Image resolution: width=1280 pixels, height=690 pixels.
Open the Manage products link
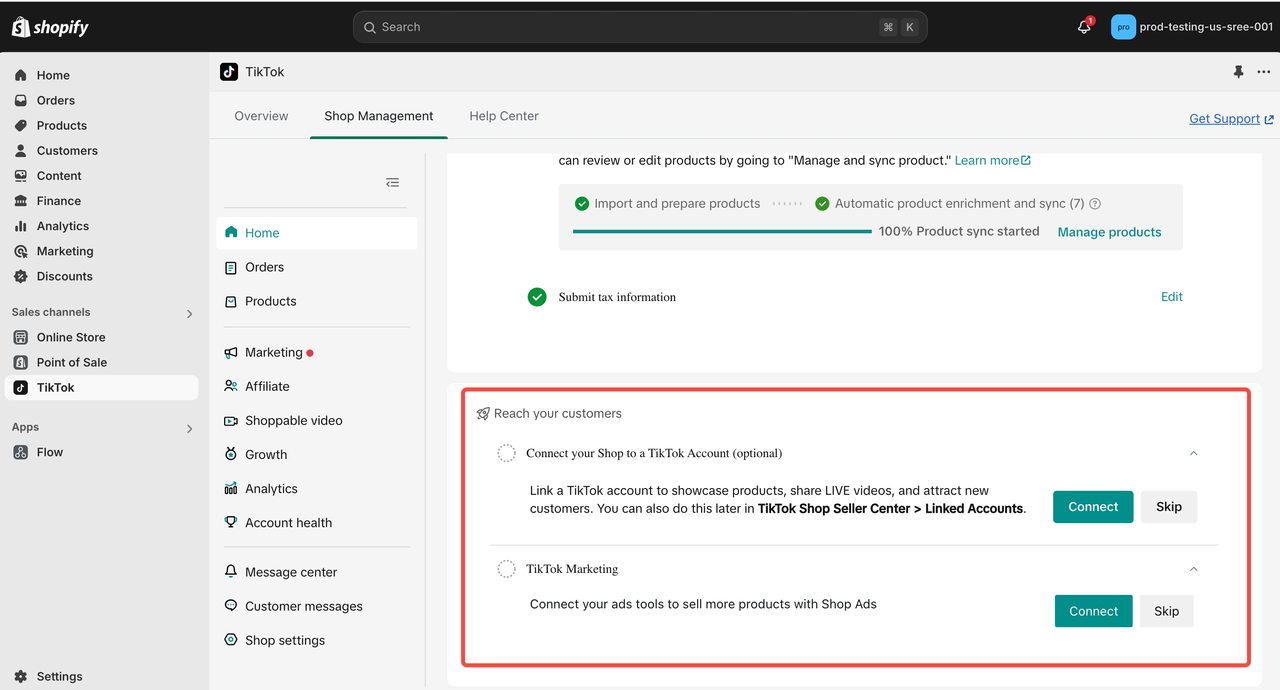(x=1109, y=232)
